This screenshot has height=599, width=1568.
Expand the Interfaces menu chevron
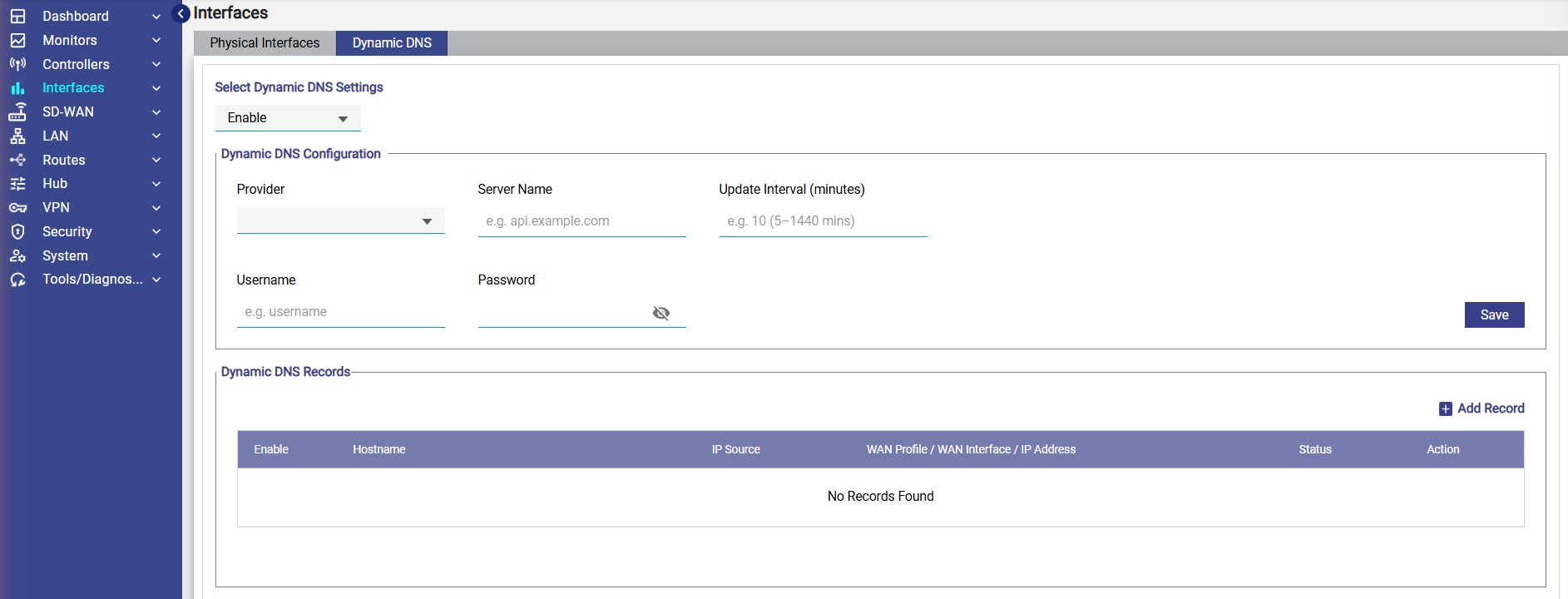(156, 88)
